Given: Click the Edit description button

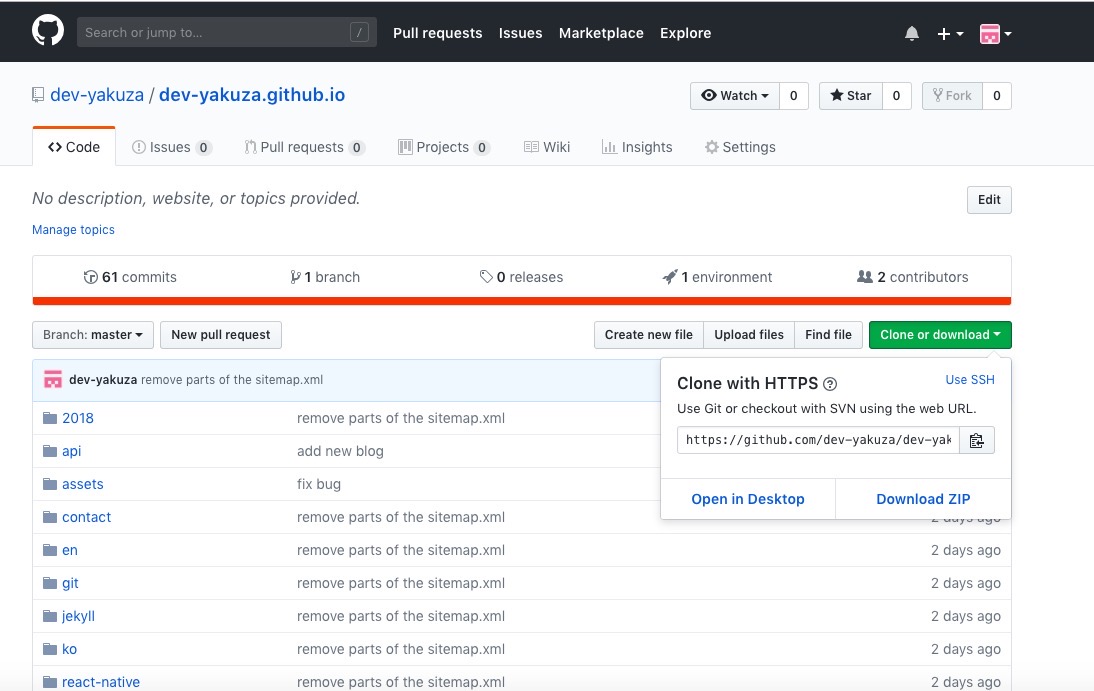Looking at the screenshot, I should (989, 200).
